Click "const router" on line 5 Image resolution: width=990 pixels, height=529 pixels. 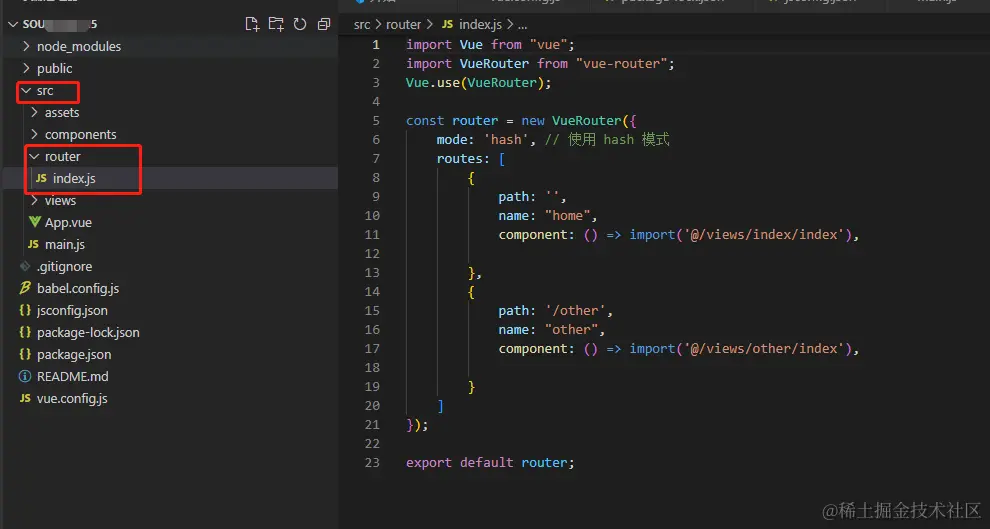[x=451, y=121]
